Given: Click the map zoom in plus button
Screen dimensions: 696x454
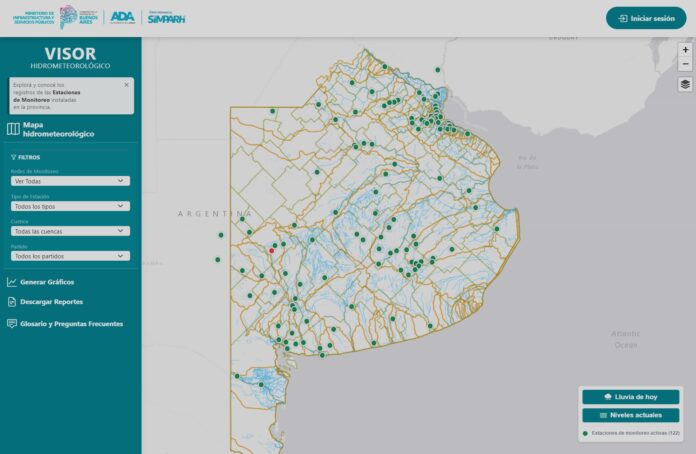Looking at the screenshot, I should tap(685, 50).
